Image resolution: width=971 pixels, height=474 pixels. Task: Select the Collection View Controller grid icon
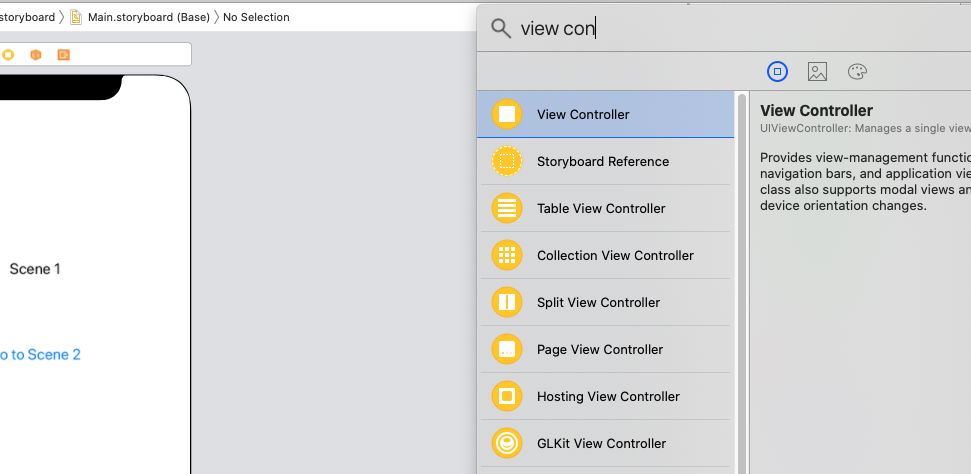click(x=507, y=255)
